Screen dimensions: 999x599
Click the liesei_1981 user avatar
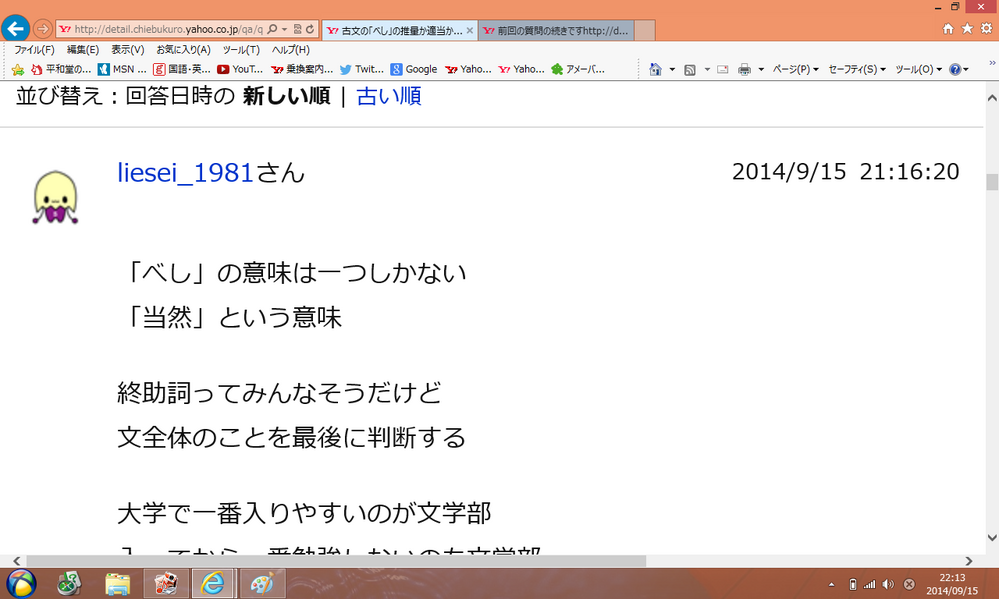55,197
